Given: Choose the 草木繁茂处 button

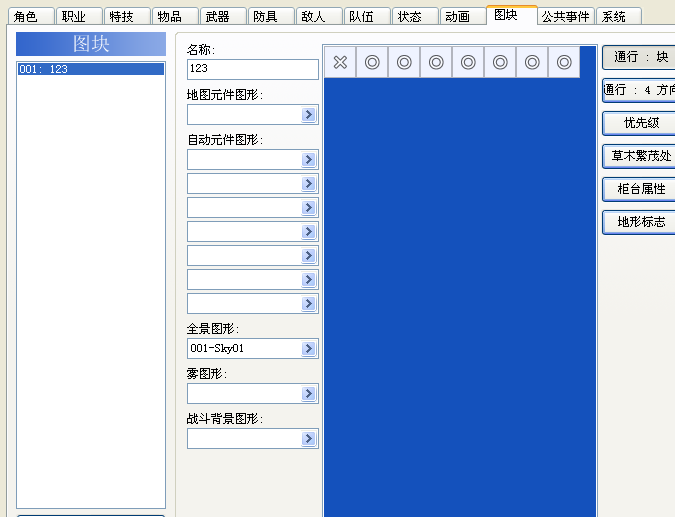Looking at the screenshot, I should coord(639,156).
